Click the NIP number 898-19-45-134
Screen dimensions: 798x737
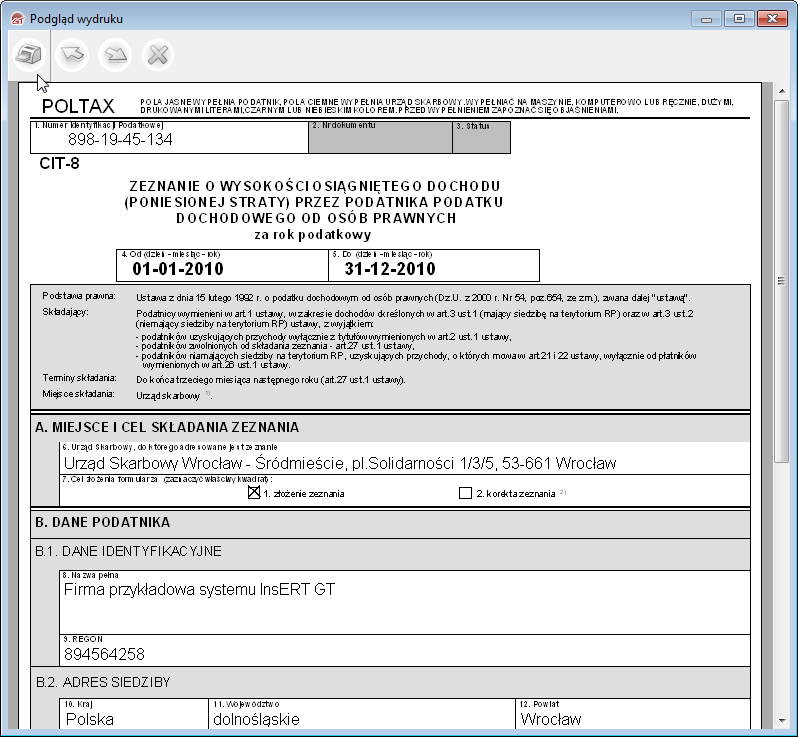tap(120, 140)
